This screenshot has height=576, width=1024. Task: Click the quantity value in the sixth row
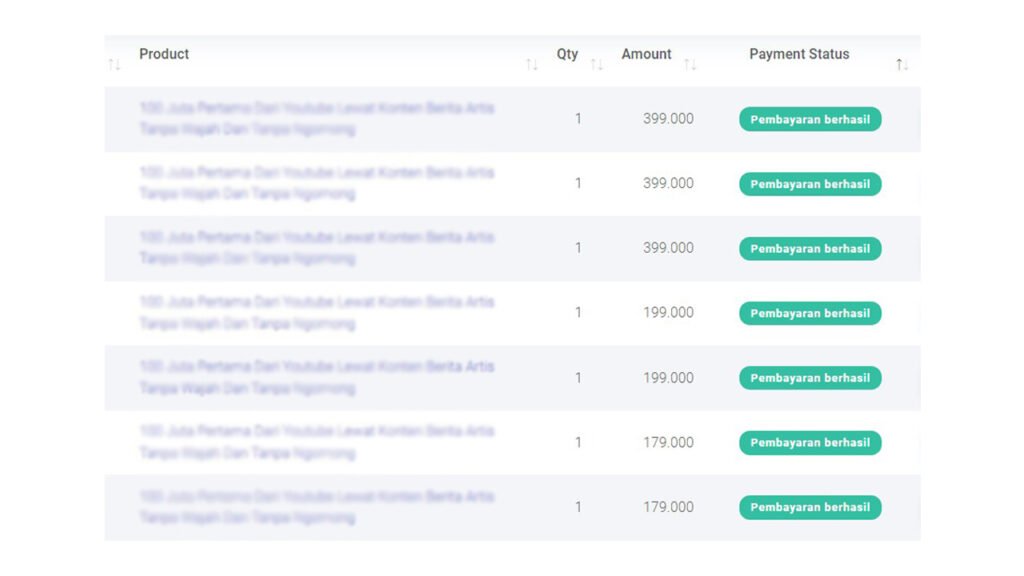point(578,442)
